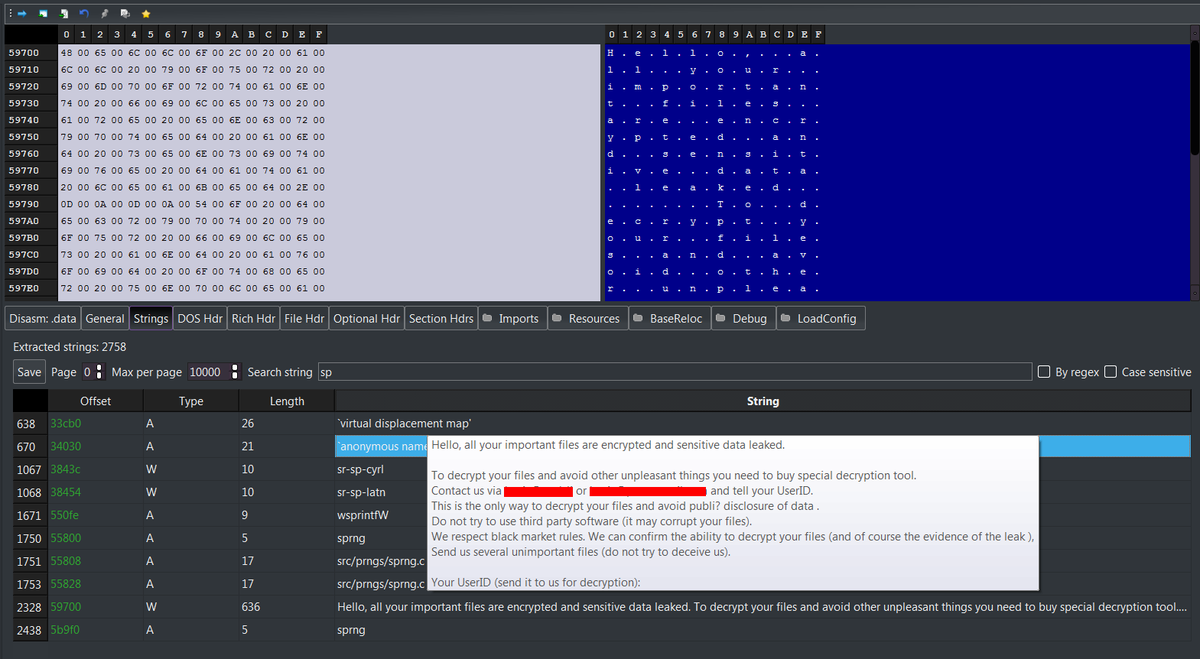The width and height of the screenshot is (1200, 659).
Task: Switch to the DOS Hdr tab
Action: click(x=199, y=318)
